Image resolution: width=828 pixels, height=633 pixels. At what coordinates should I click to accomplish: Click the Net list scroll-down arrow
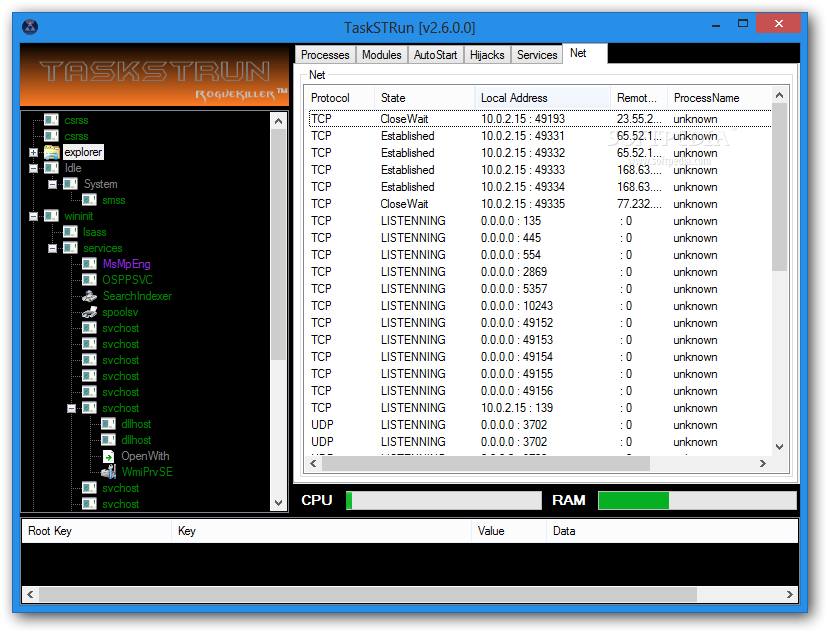[779, 447]
